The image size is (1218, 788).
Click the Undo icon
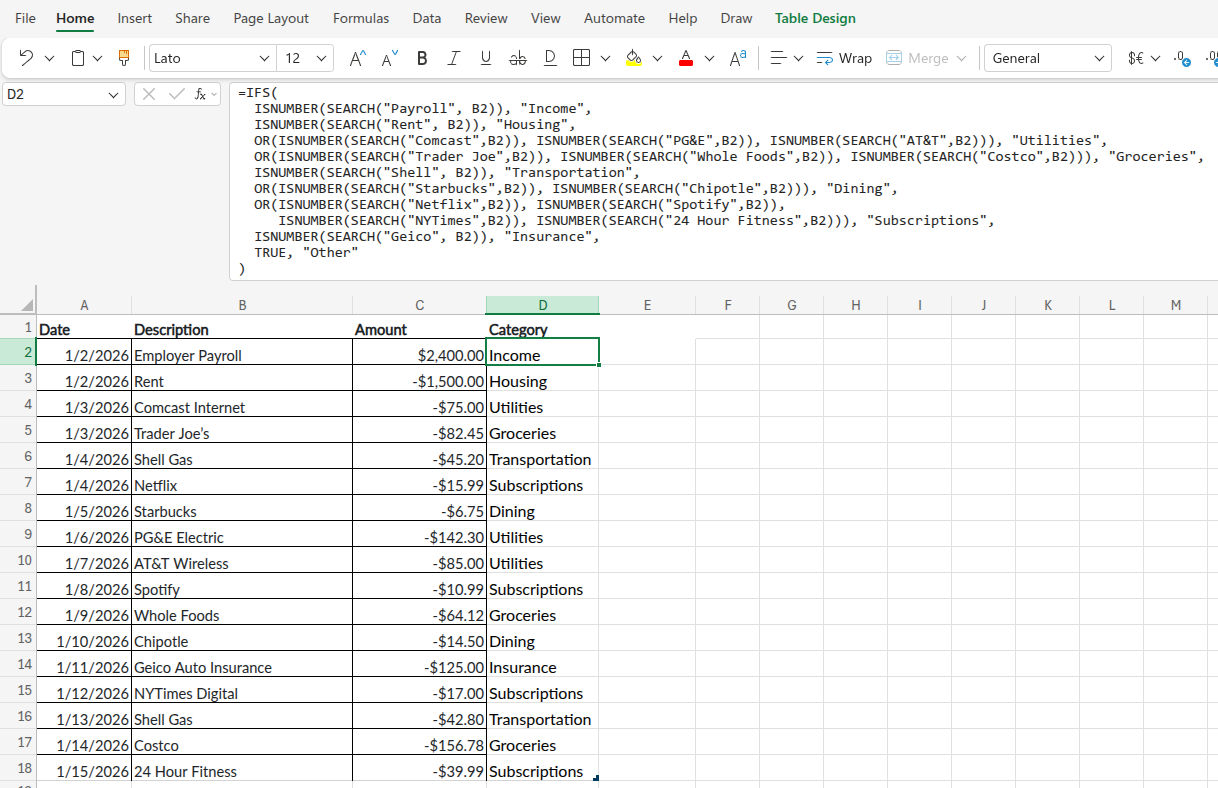click(x=26, y=58)
